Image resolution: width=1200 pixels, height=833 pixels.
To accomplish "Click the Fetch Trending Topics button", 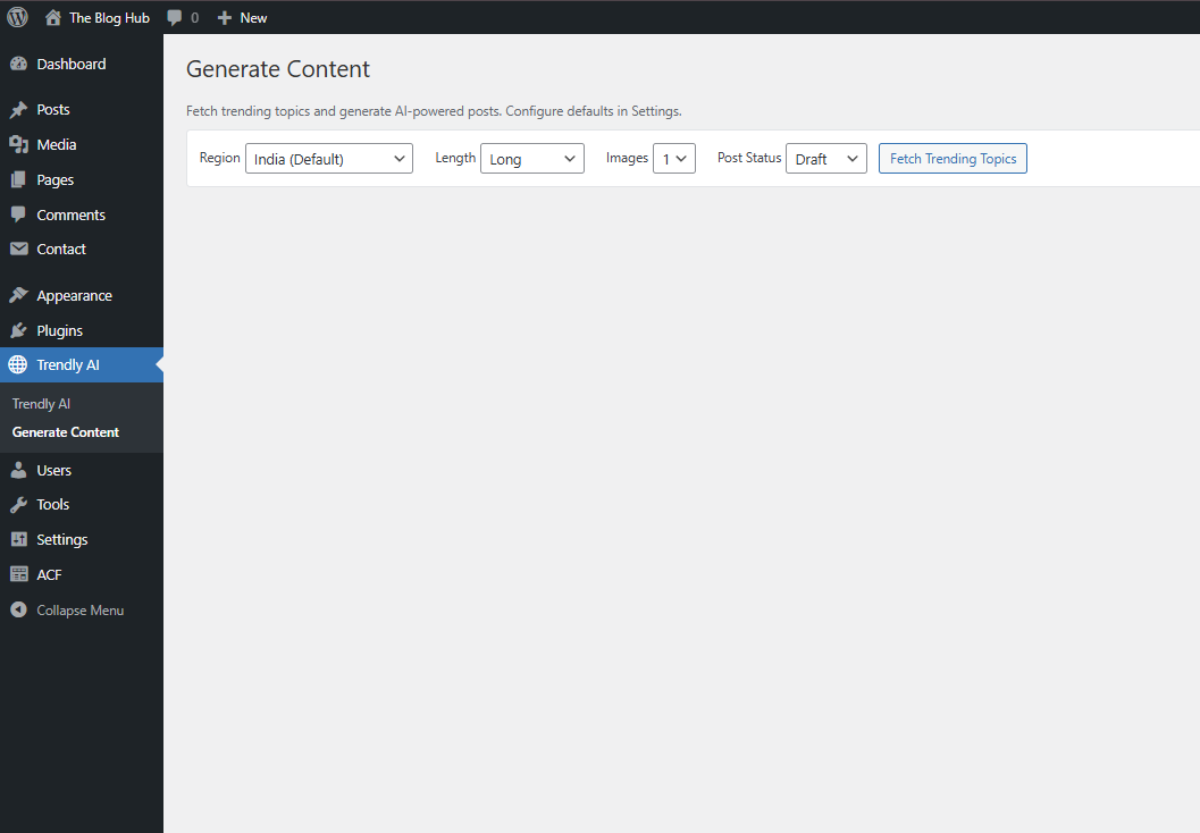I will [x=952, y=158].
